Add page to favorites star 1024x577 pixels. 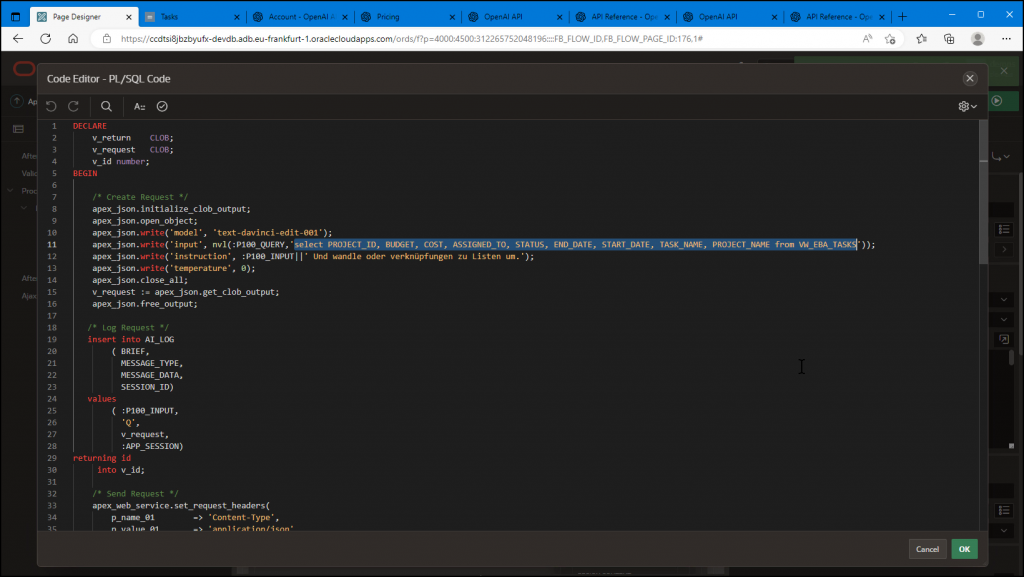pos(890,39)
